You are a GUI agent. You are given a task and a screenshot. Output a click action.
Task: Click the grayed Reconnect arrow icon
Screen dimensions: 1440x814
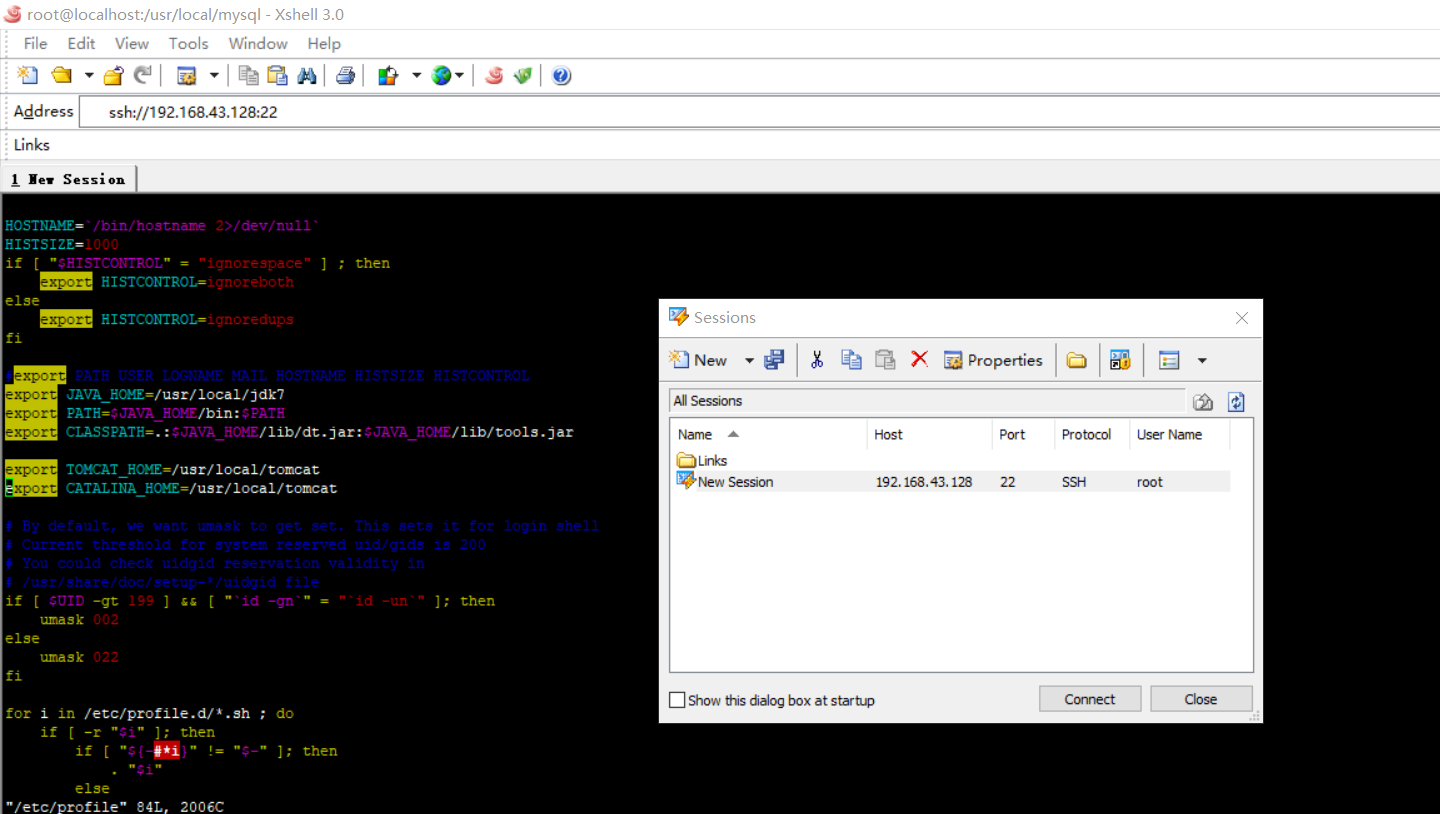point(143,75)
